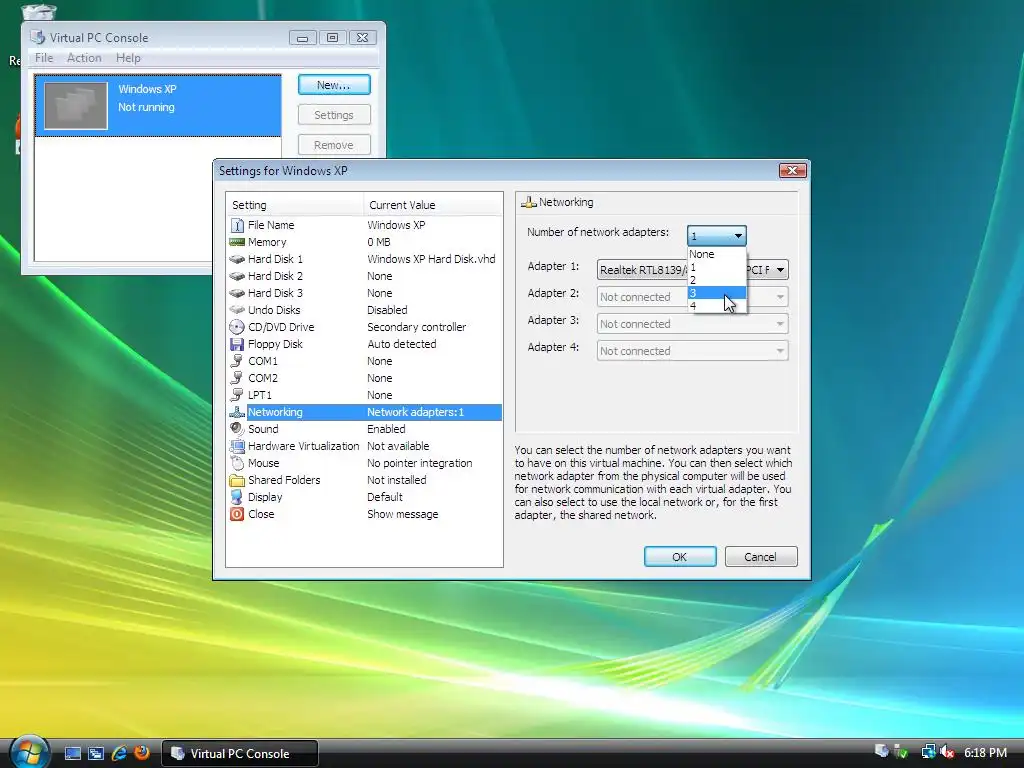Image resolution: width=1024 pixels, height=768 pixels.
Task: Click the COM2 port icon
Action: coord(237,378)
